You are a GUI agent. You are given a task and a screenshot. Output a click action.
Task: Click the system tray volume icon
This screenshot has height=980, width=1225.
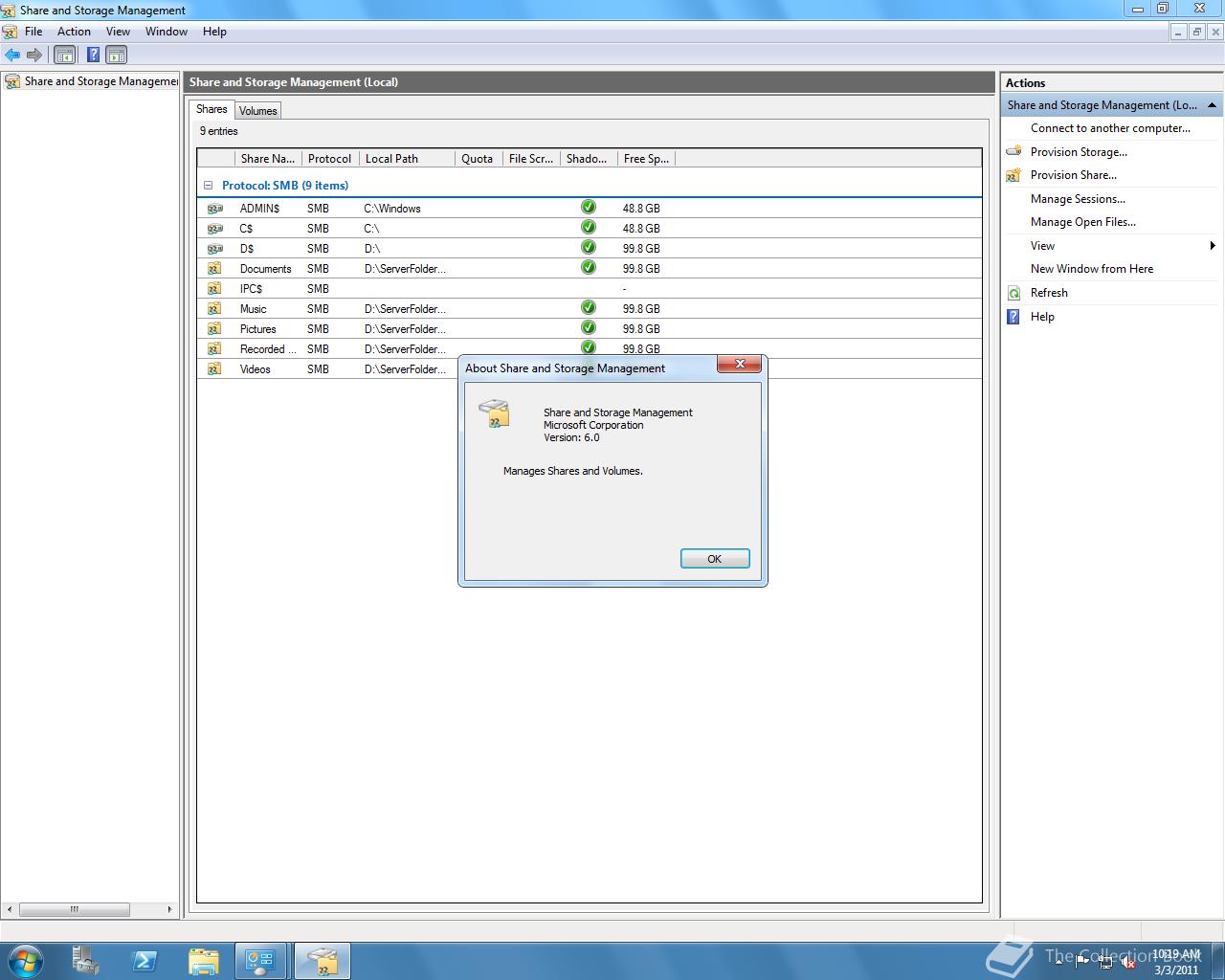pyautogui.click(x=1128, y=962)
